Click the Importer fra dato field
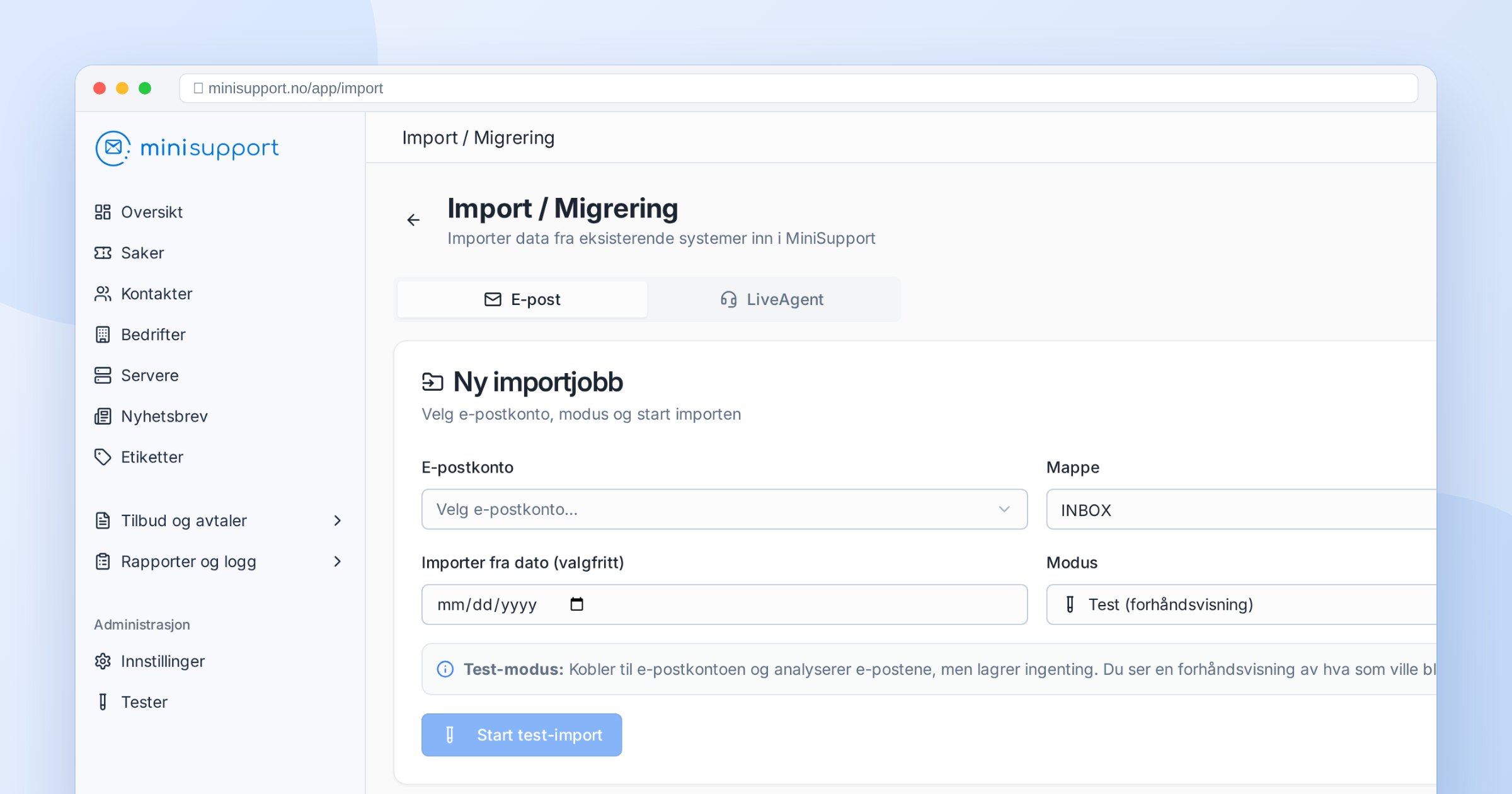The image size is (1512, 794). pos(724,604)
